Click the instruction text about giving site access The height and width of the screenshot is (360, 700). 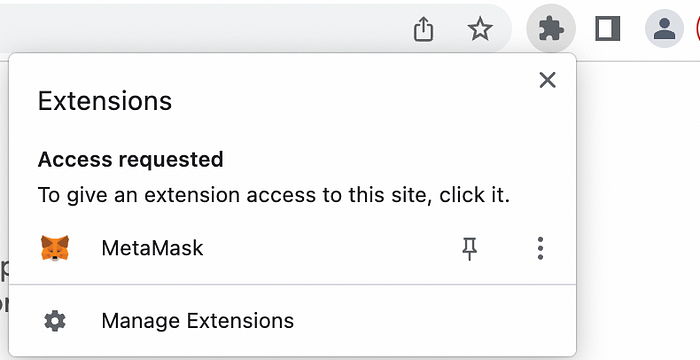274,195
